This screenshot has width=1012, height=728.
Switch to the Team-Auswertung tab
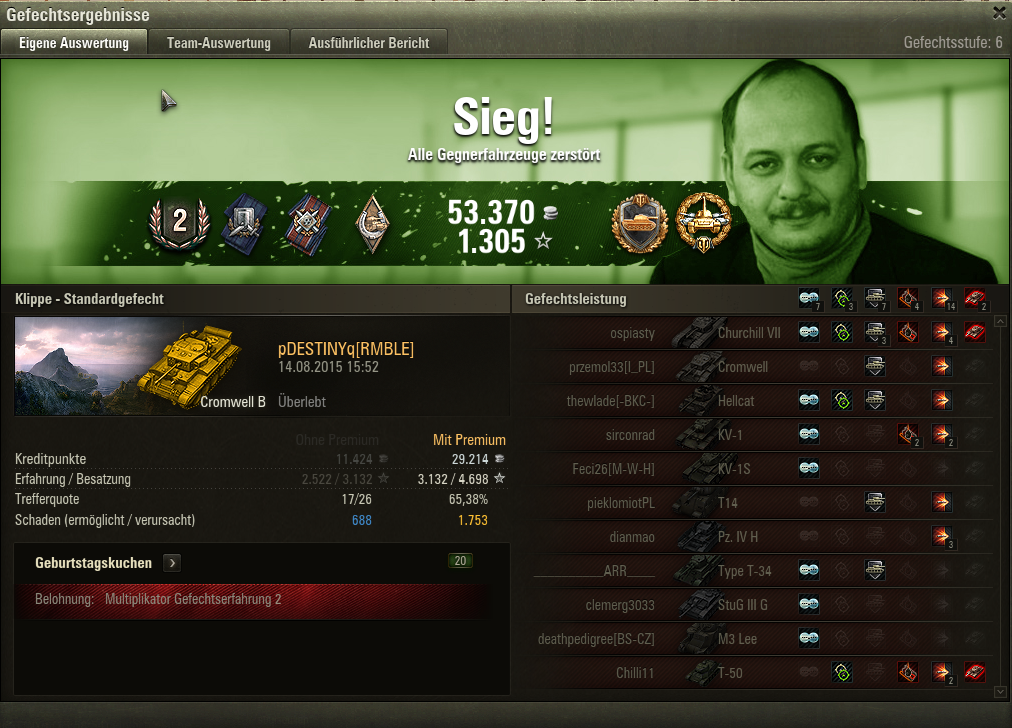coord(219,43)
